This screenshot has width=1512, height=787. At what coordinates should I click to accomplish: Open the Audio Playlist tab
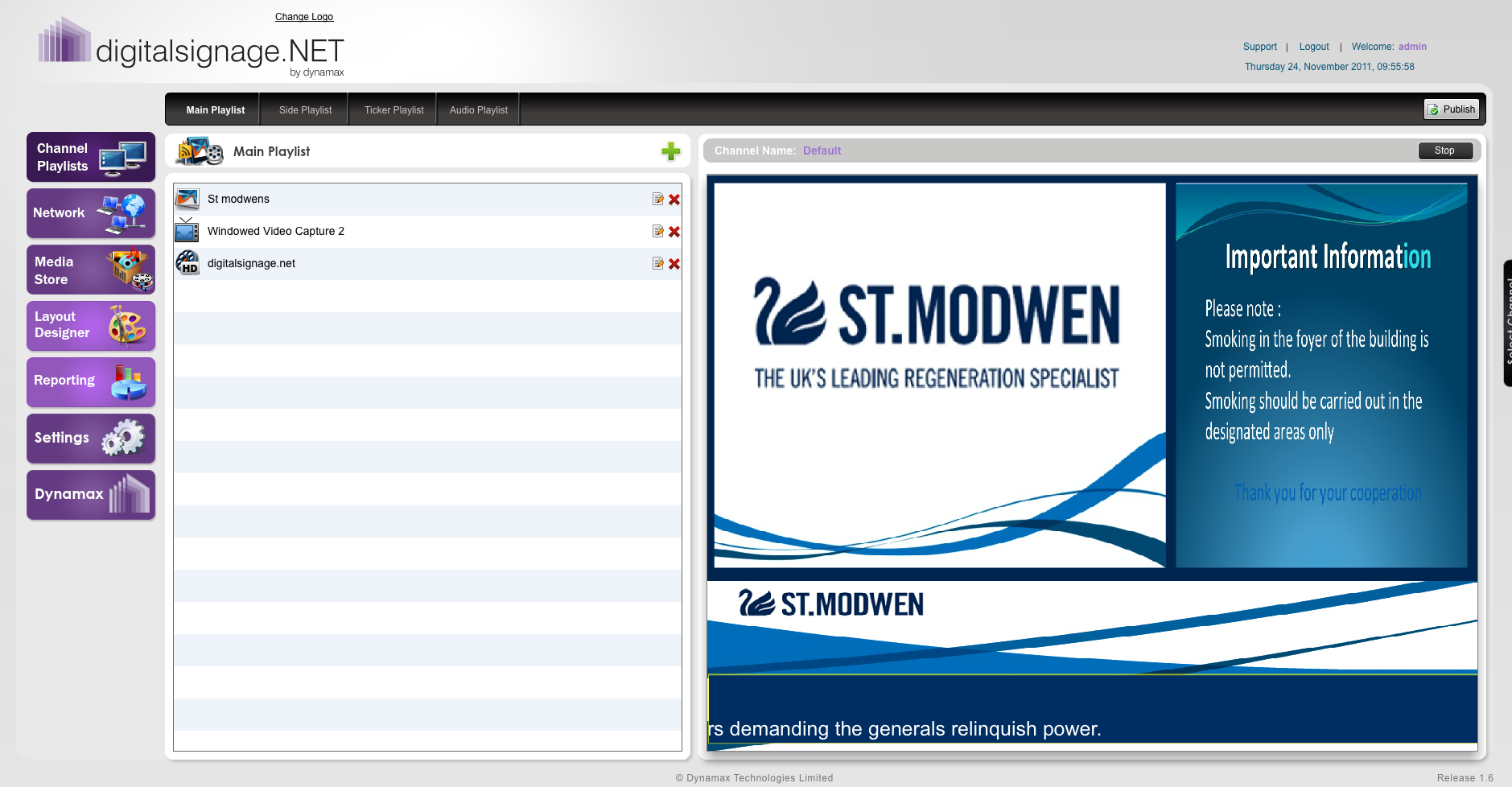click(479, 110)
